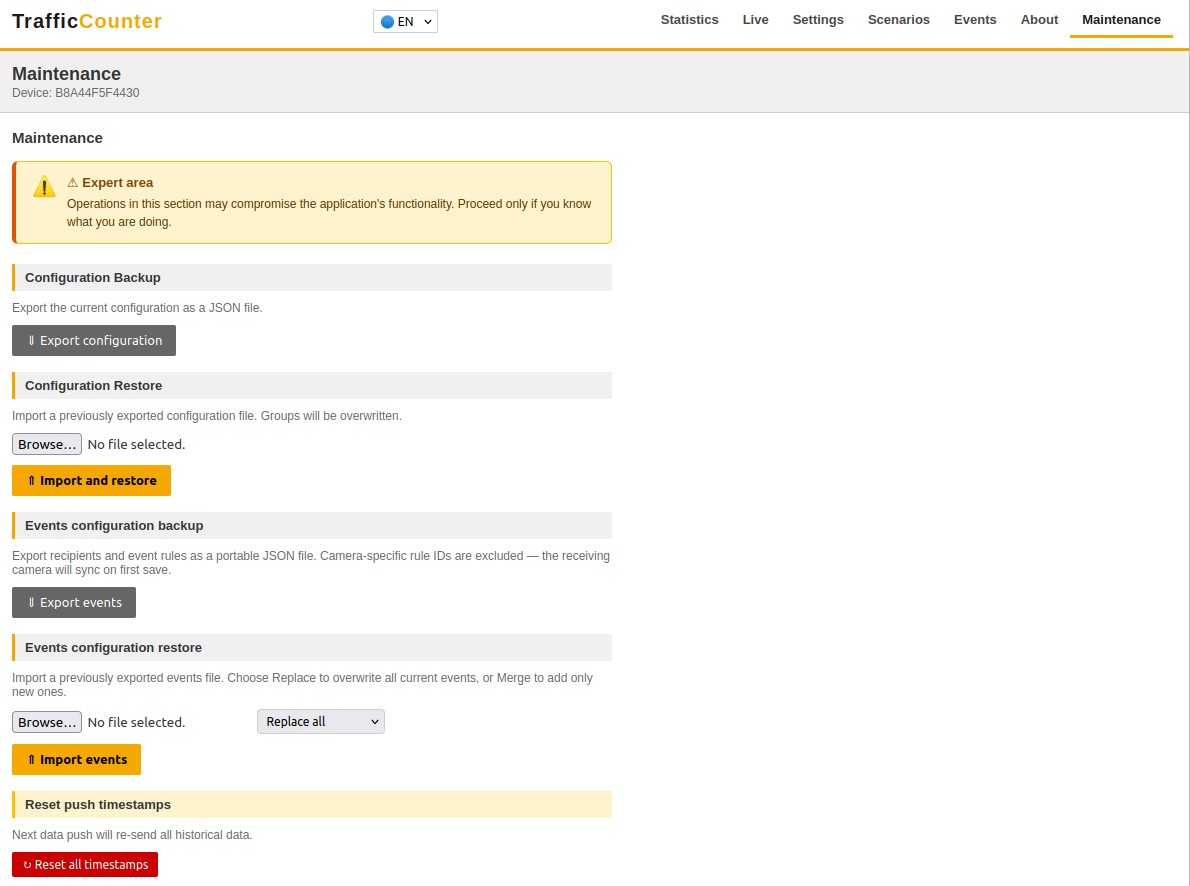Screen dimensions: 1190x886
Task: Click the yellow warning triangle icon
Action: tap(44, 186)
